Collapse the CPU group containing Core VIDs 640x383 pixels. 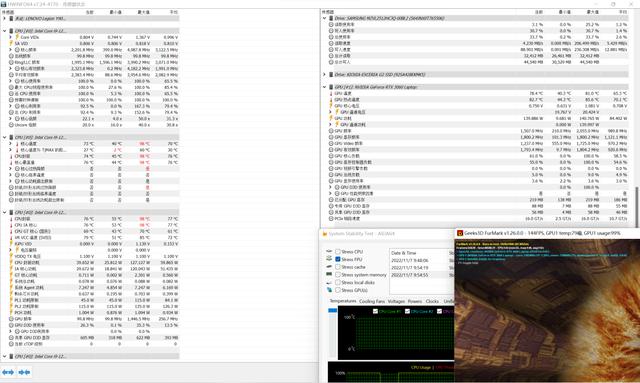(4, 31)
